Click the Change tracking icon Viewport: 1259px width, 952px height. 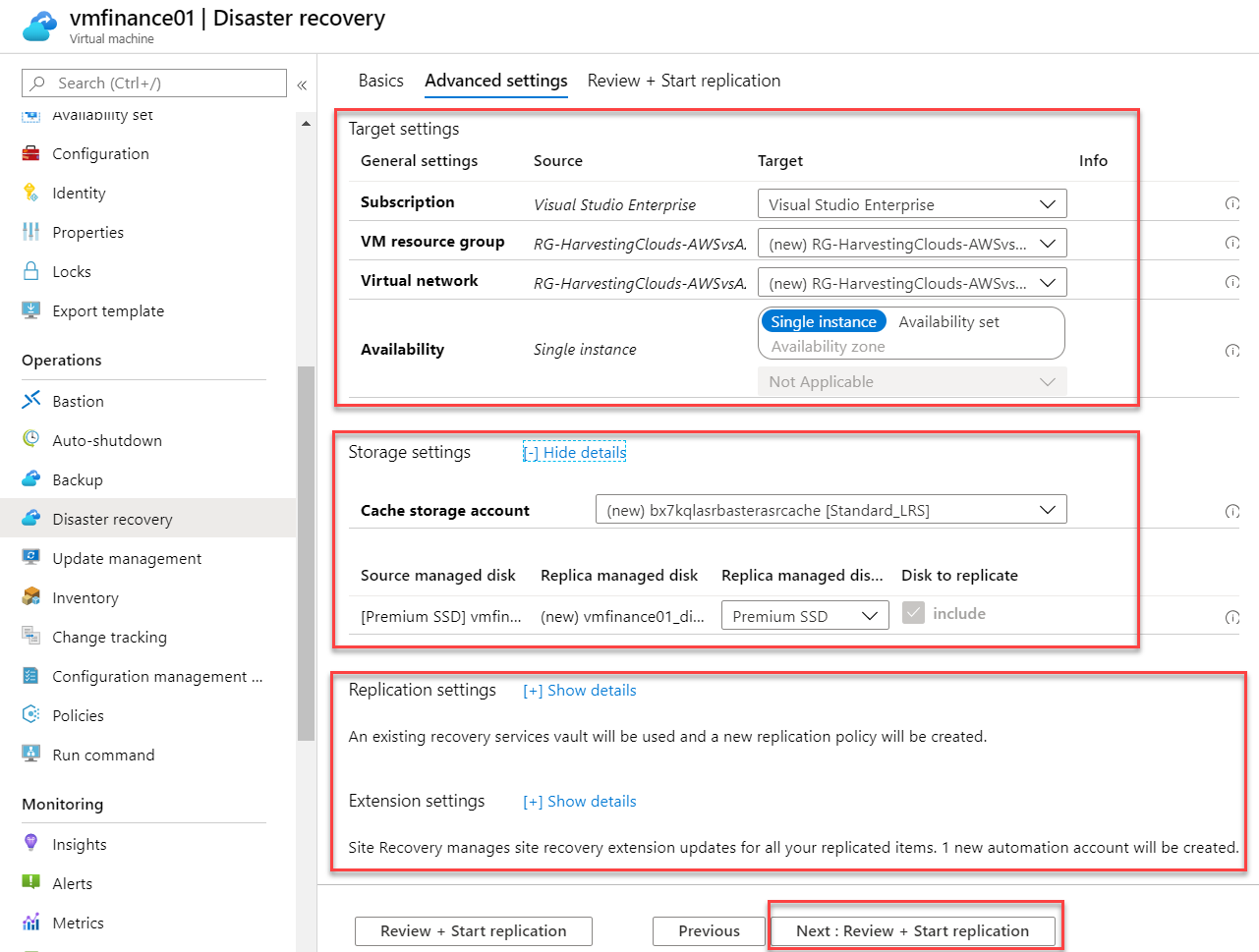pos(31,636)
